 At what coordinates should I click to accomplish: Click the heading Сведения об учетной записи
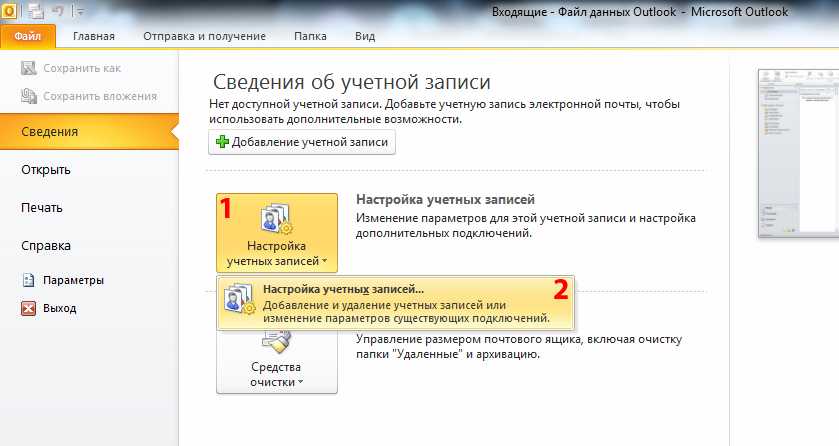coord(352,82)
